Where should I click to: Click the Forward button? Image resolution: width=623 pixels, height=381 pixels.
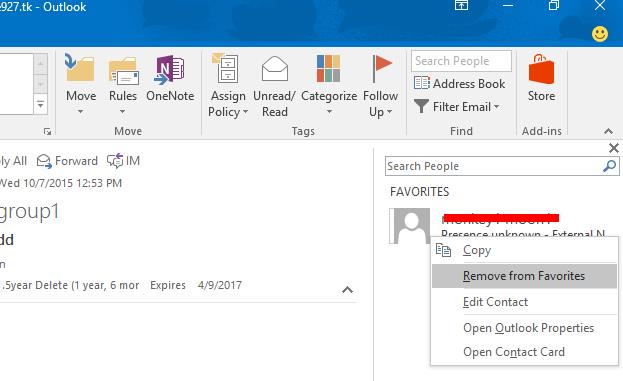coord(67,161)
